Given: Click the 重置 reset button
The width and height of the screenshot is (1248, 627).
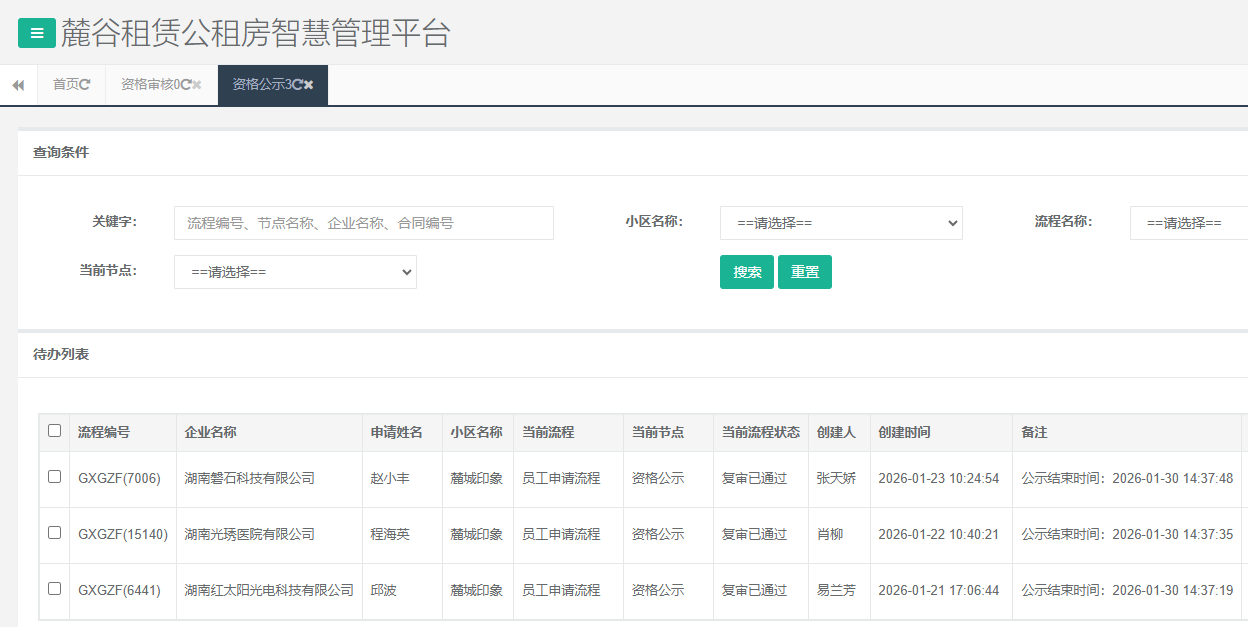Looking at the screenshot, I should click(804, 271).
